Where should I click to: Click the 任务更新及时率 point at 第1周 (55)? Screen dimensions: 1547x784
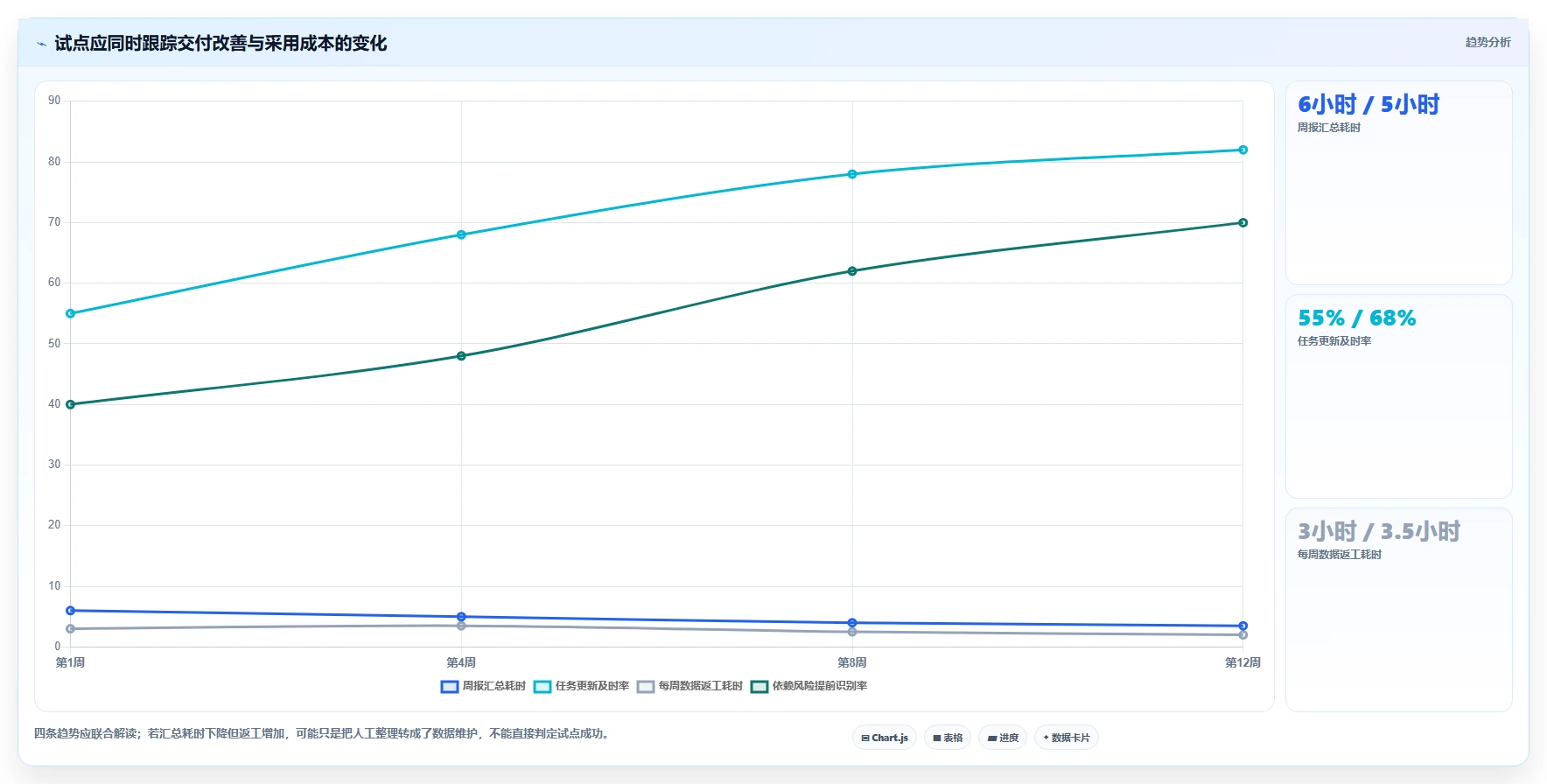coord(71,313)
